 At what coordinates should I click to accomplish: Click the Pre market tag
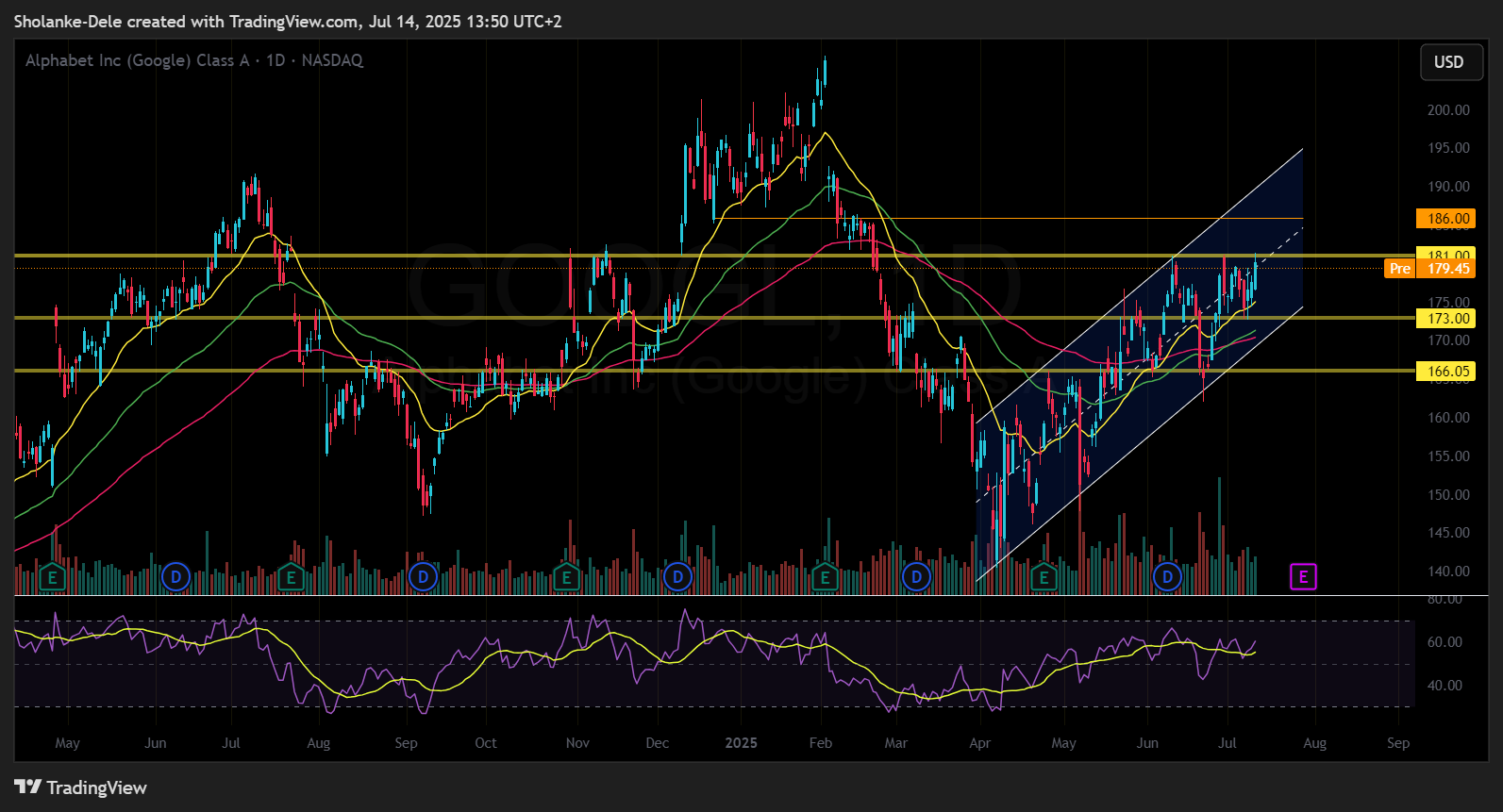[1400, 269]
